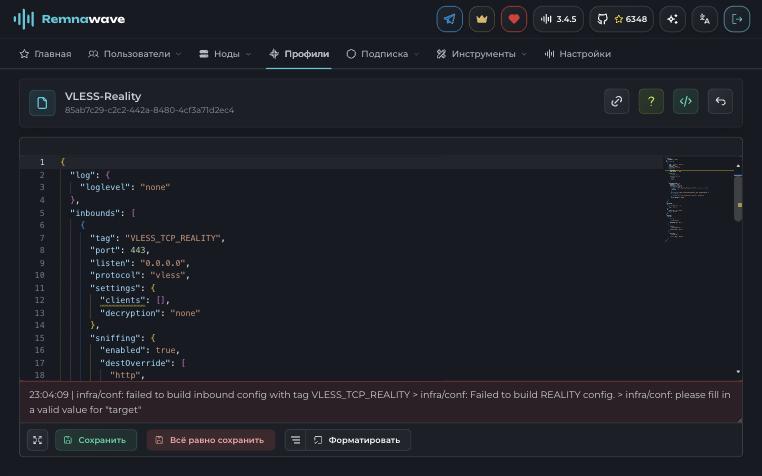
Task: Click the Форматировать button
Action: [358, 440]
